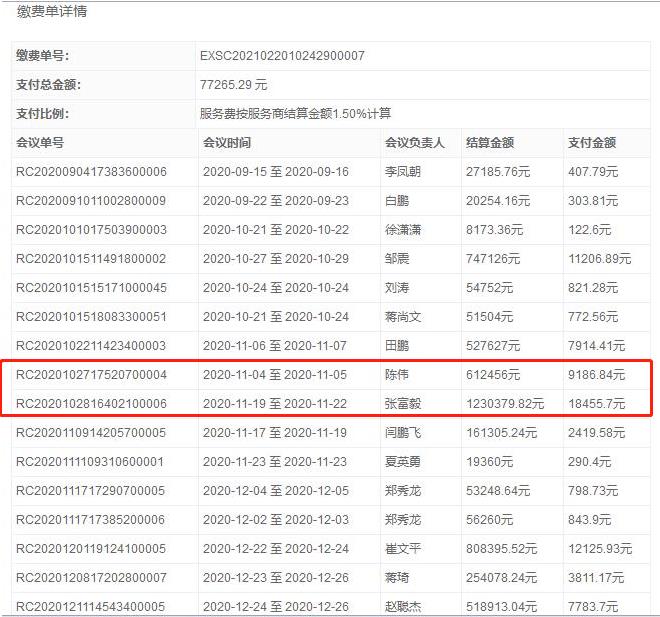Viewport: 660px width, 617px height.
Task: Open meeting order RC2020090417383600006
Action: point(91,172)
